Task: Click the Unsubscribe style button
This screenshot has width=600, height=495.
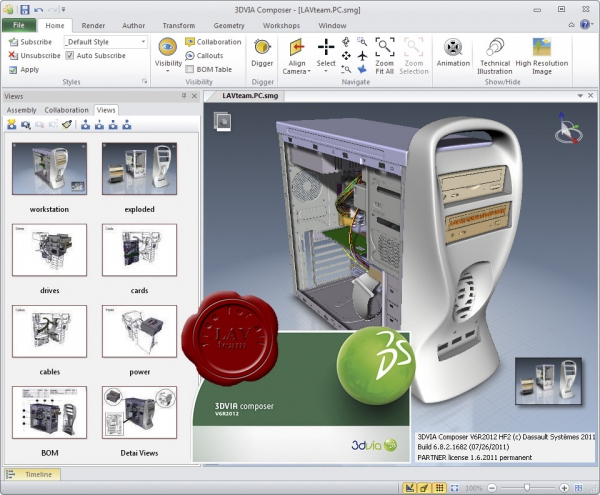Action: (x=34, y=55)
